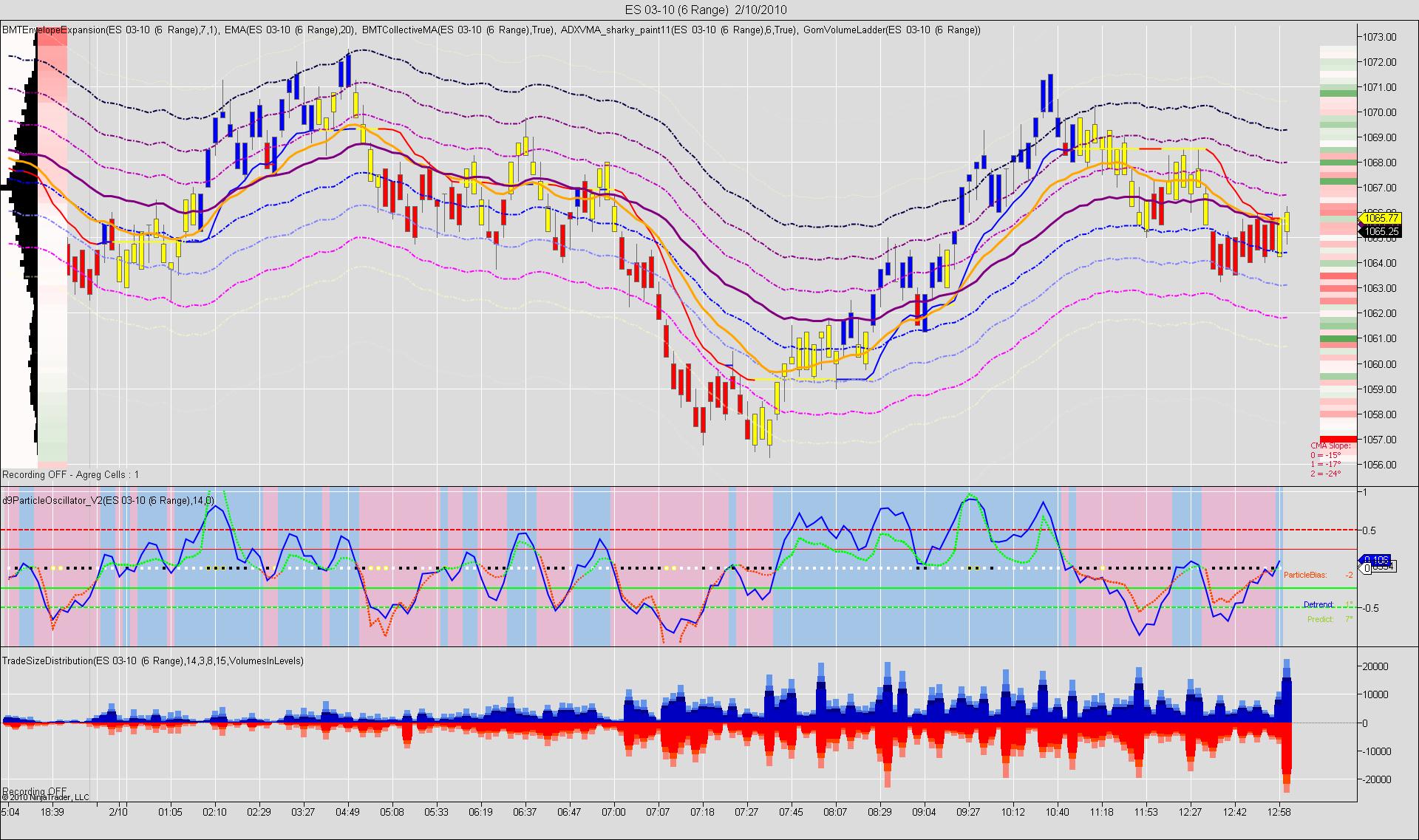This screenshot has width=1419, height=840.
Task: Select the EMA(ES 03-10 (6 Range),20) indicator label
Action: [289, 30]
